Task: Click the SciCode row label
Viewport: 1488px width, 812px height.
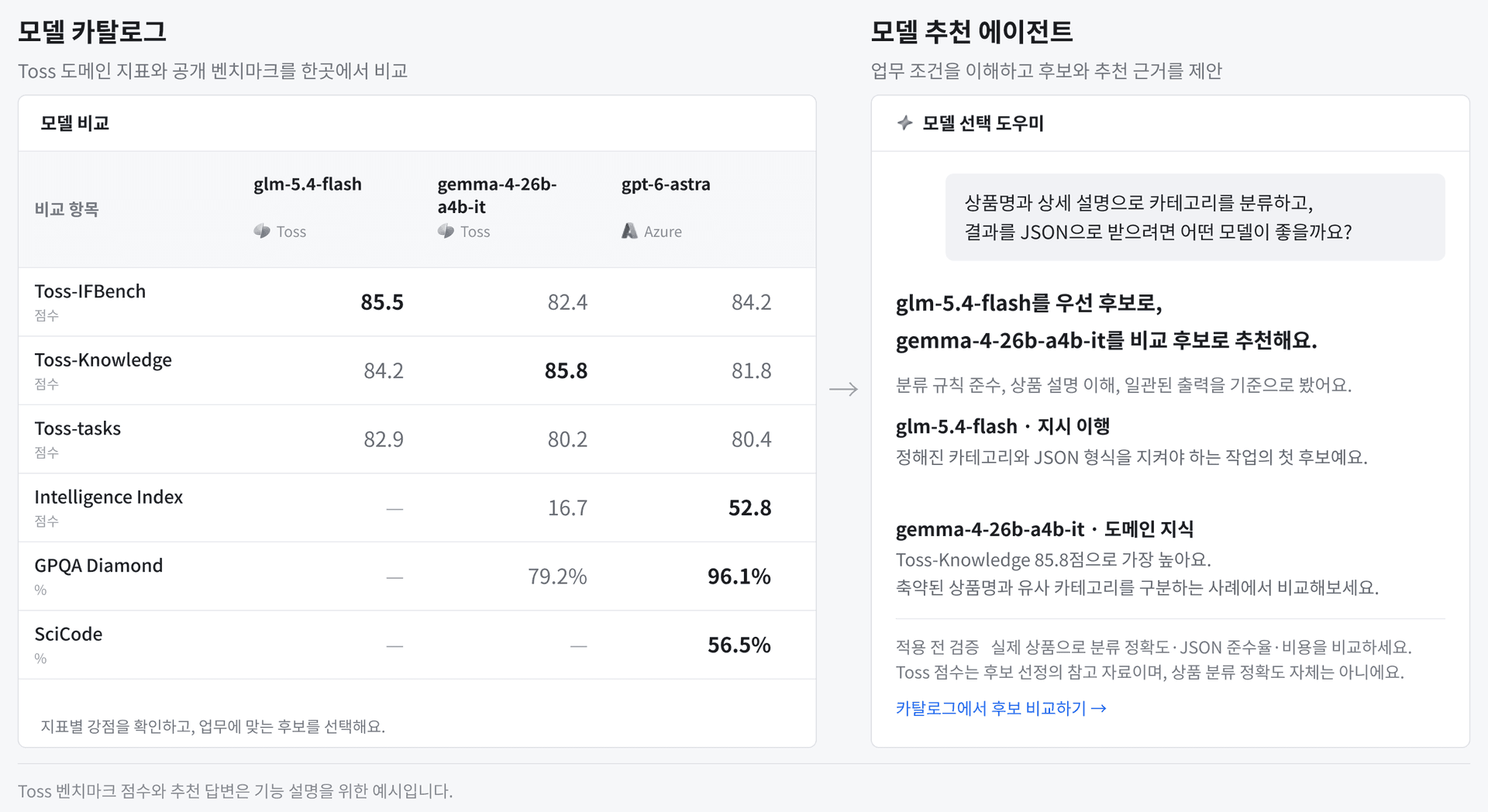Action: pos(68,634)
